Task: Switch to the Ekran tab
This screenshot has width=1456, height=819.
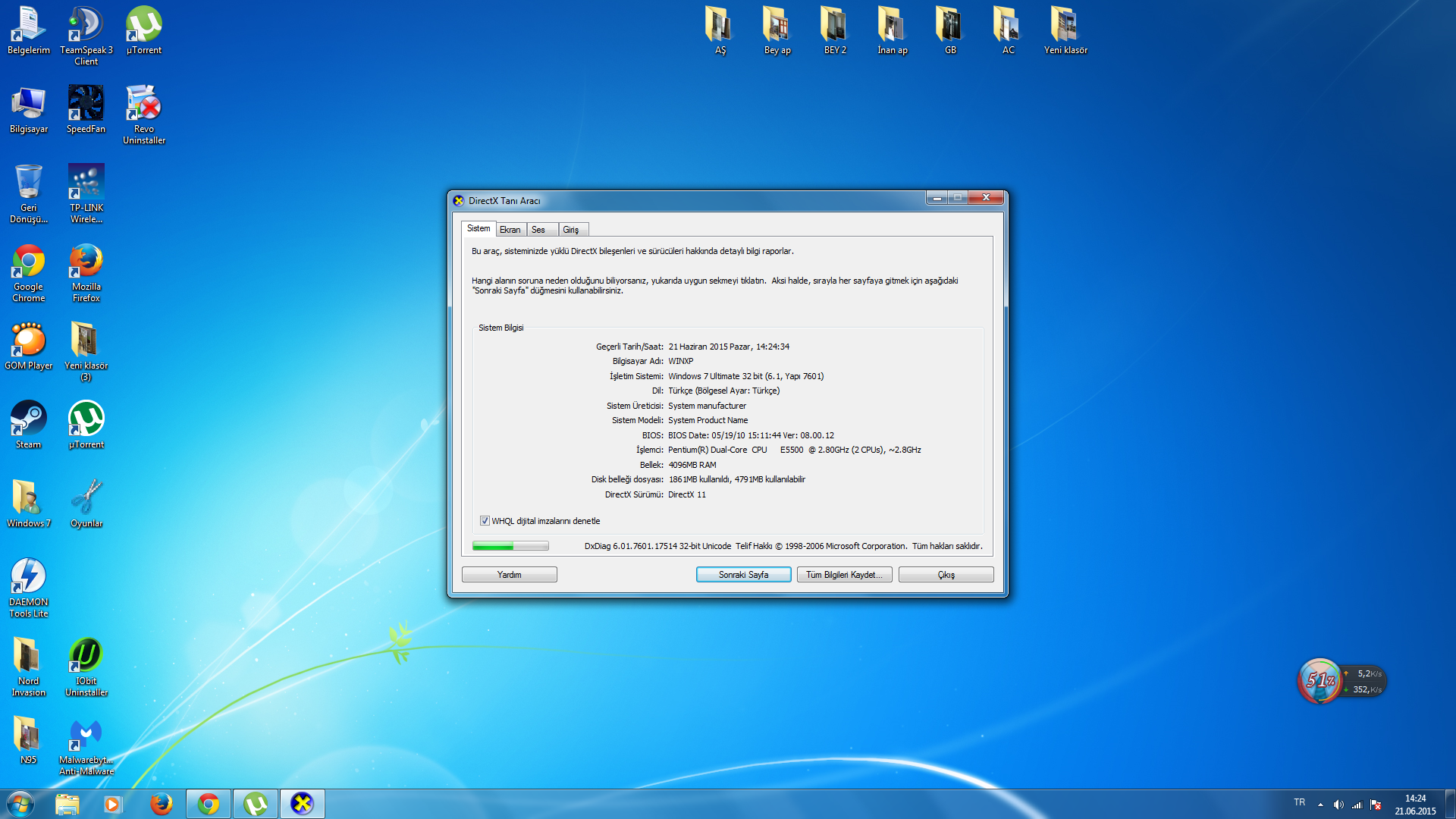Action: point(510,230)
